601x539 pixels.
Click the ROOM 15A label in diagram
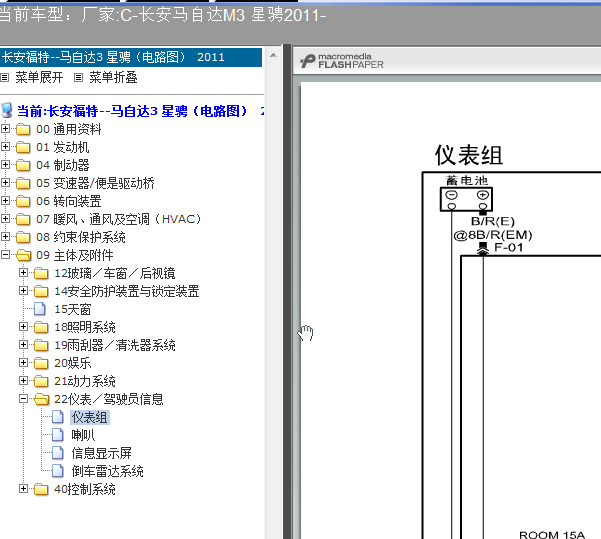pos(552,534)
